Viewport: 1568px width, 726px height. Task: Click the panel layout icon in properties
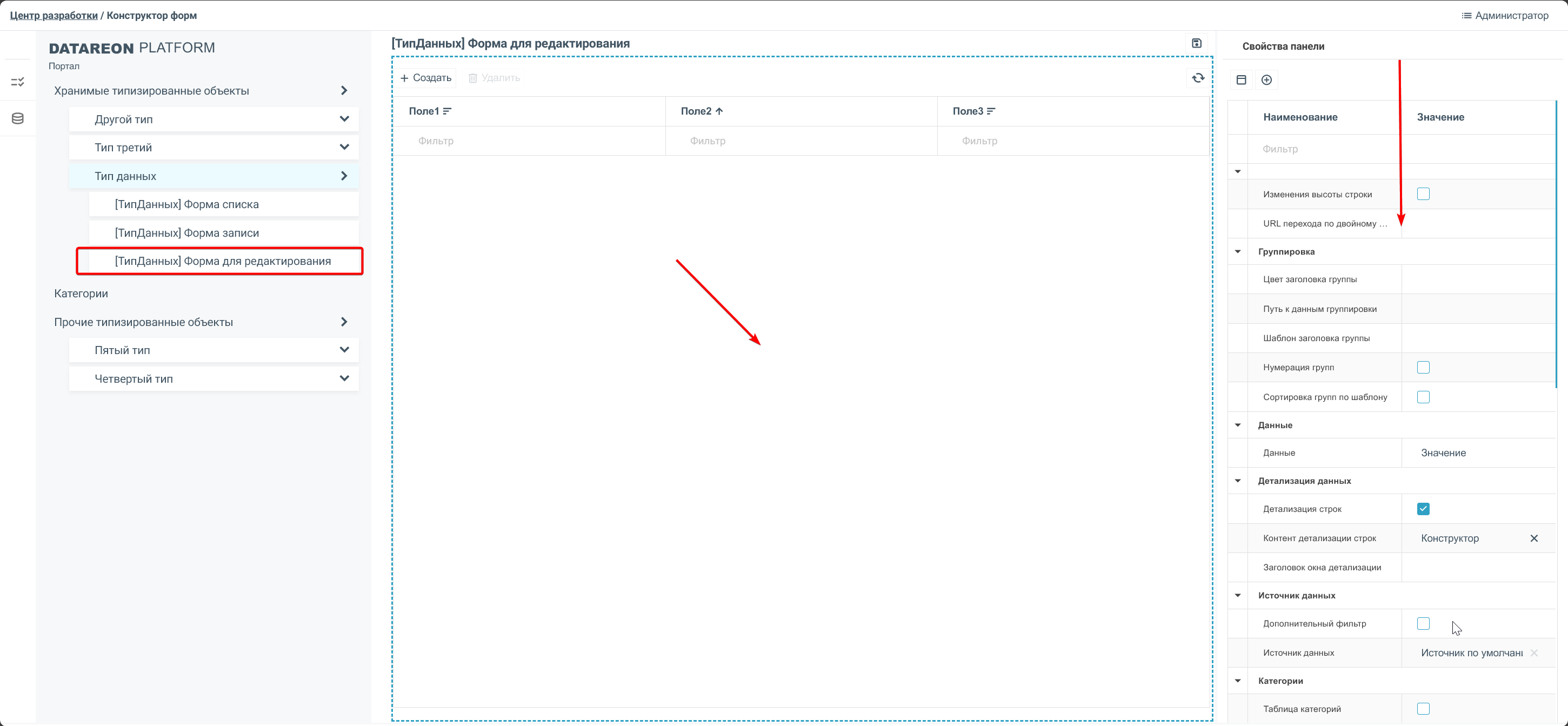(1241, 79)
